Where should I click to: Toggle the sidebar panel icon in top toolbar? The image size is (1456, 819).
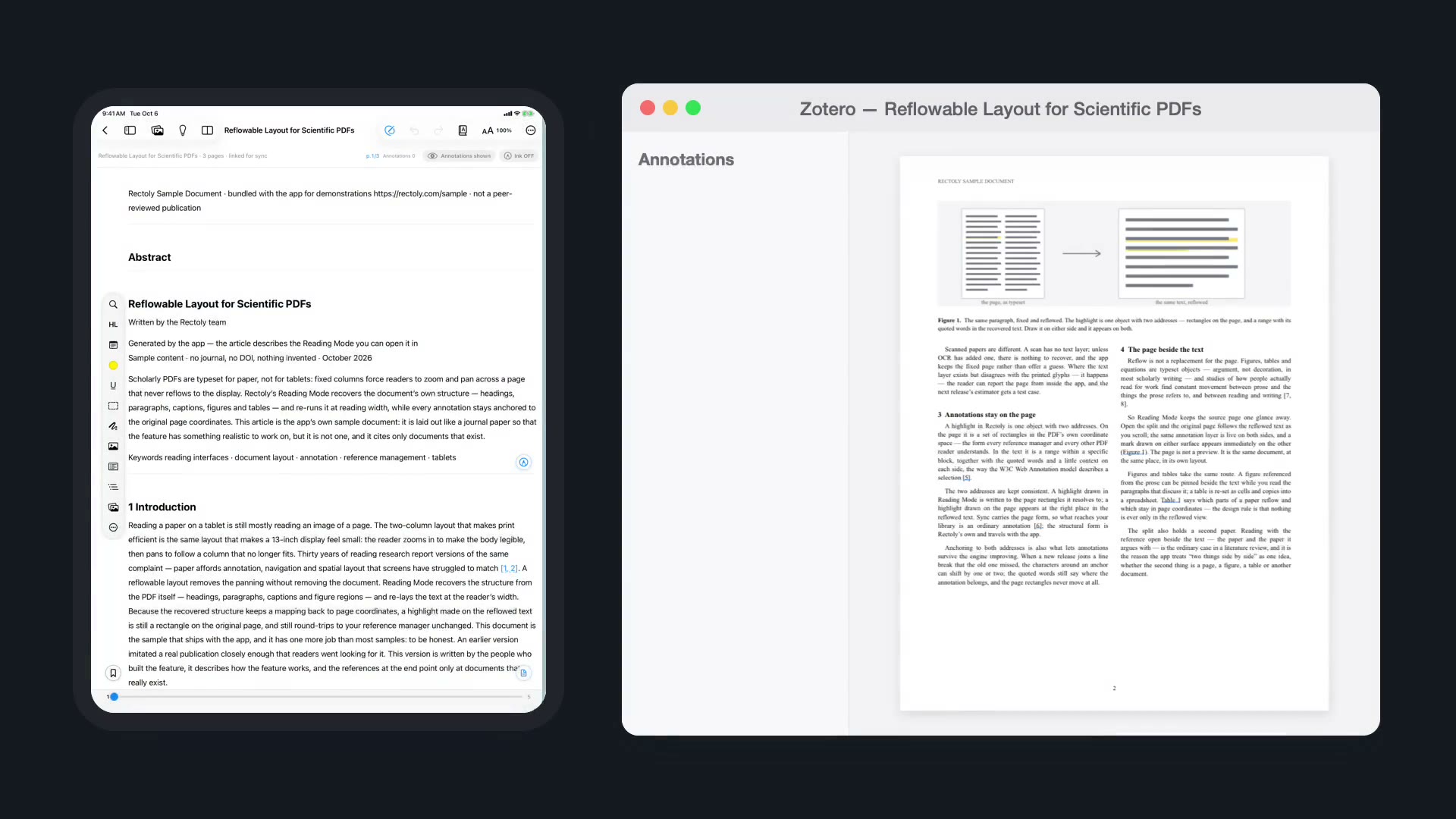[x=130, y=130]
